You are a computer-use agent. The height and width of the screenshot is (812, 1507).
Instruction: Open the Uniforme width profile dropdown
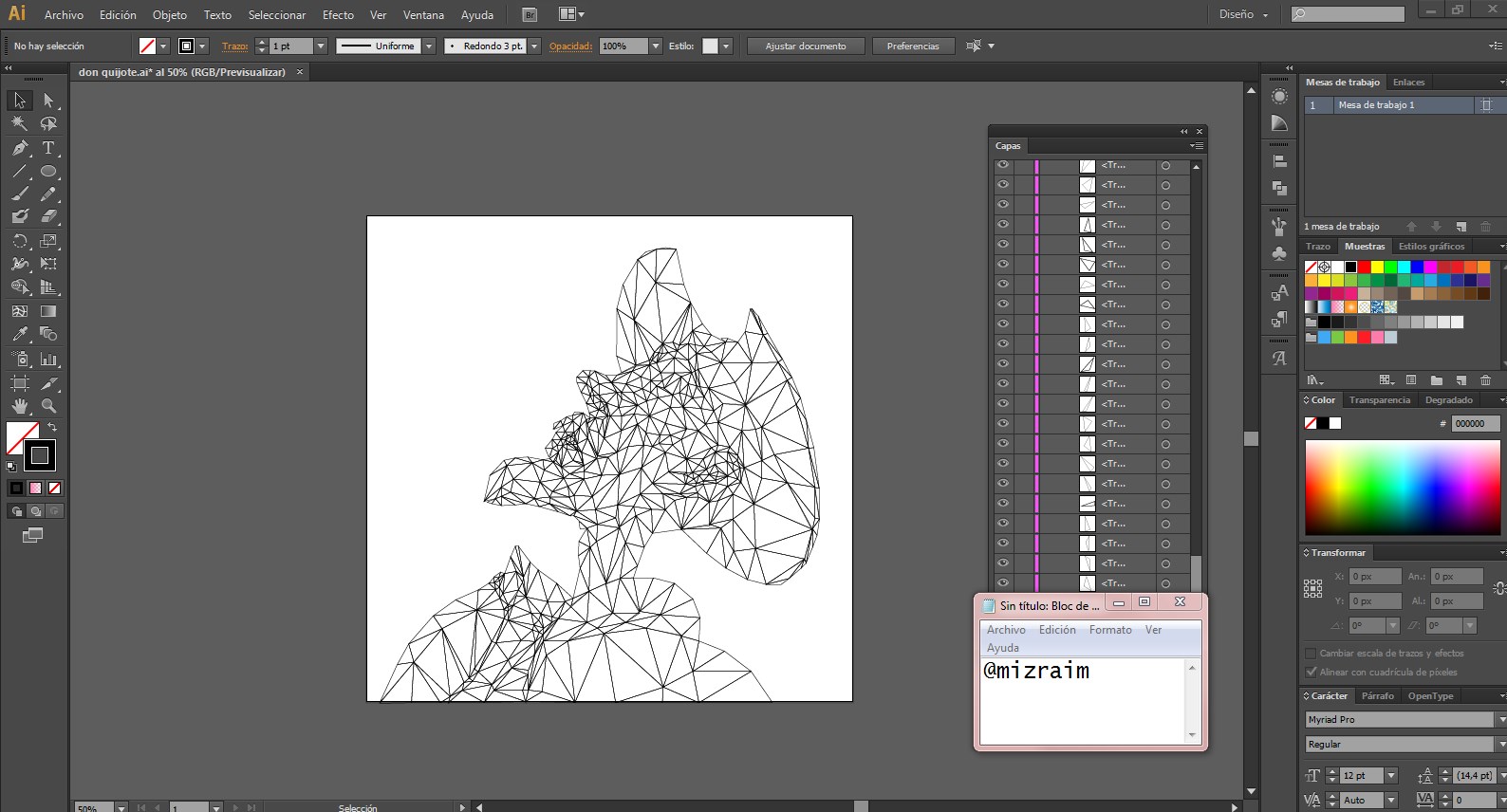pyautogui.click(x=429, y=46)
